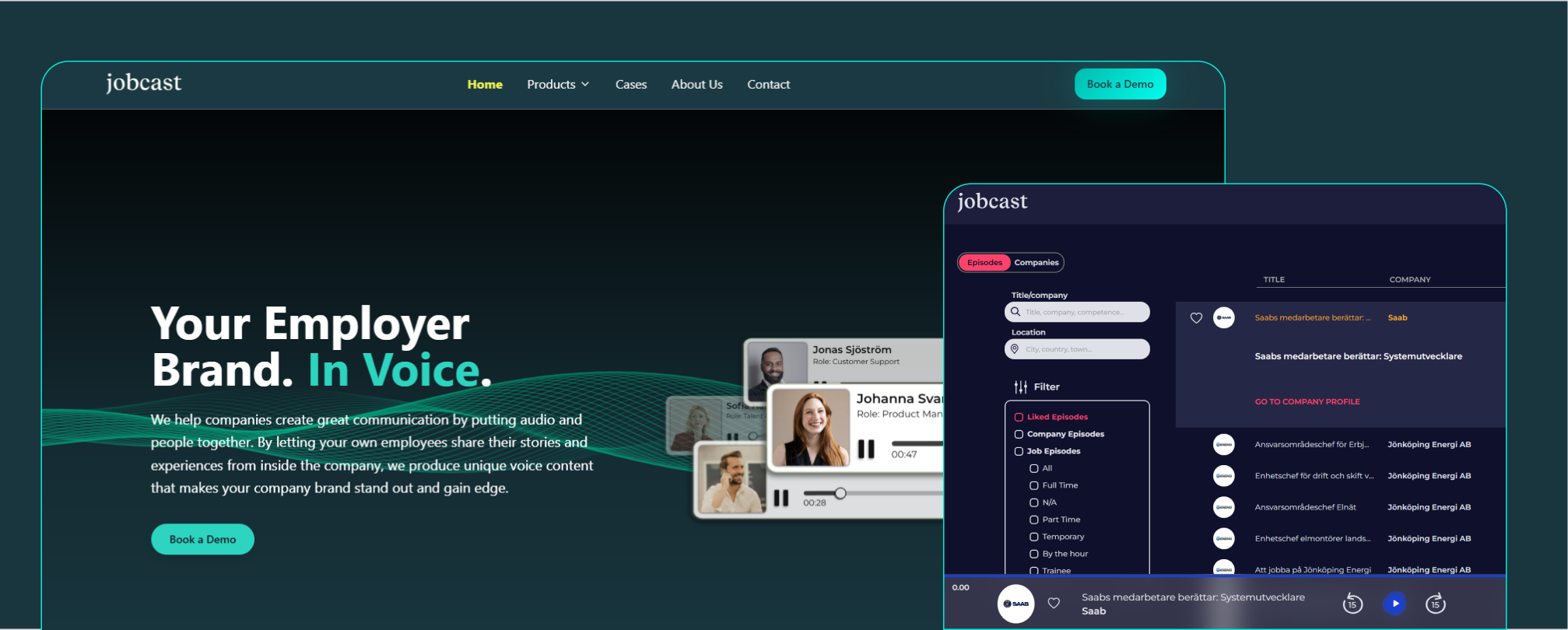Open Enhetschef elmontörer lands... episode
This screenshot has height=630, width=1568.
(x=1313, y=538)
